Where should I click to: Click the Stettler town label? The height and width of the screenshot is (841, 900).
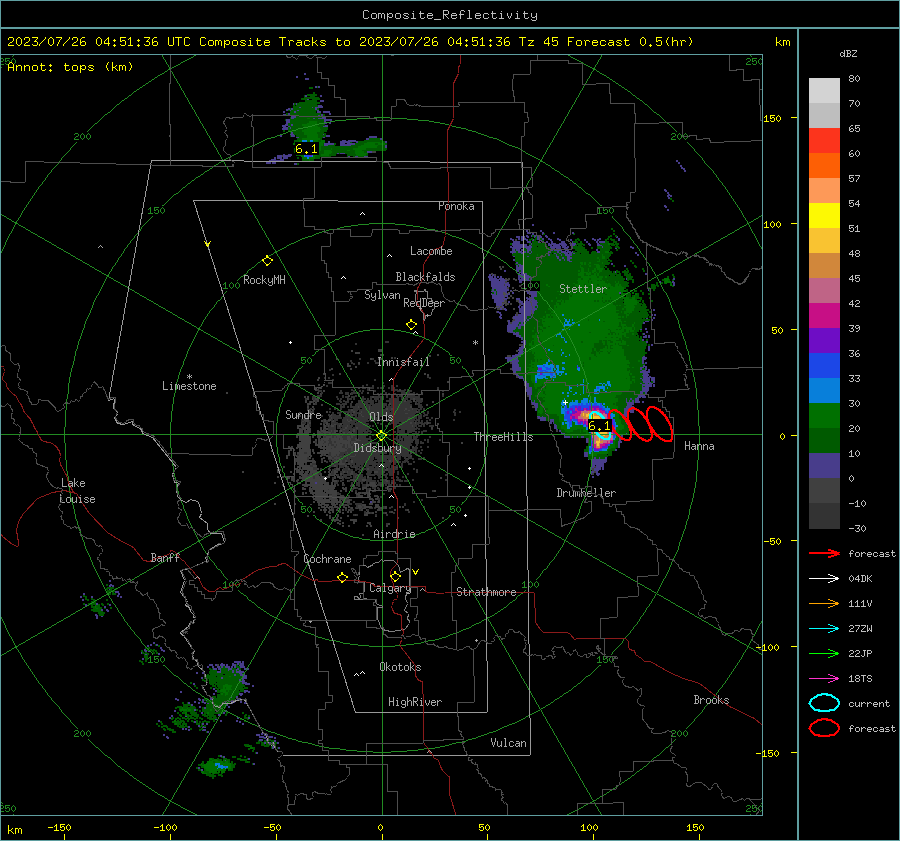click(x=583, y=289)
